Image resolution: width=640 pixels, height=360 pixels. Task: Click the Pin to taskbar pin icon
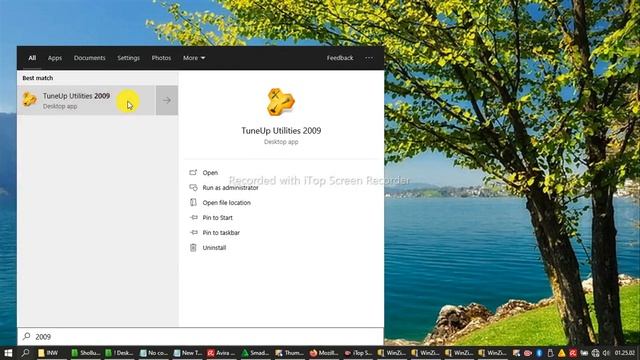coord(193,233)
